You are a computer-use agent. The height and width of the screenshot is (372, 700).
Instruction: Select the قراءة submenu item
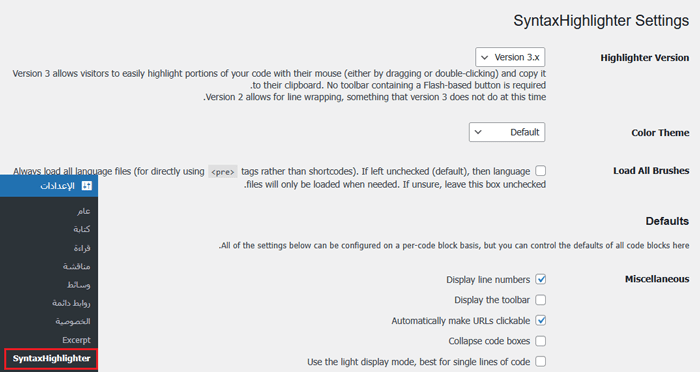coord(82,248)
